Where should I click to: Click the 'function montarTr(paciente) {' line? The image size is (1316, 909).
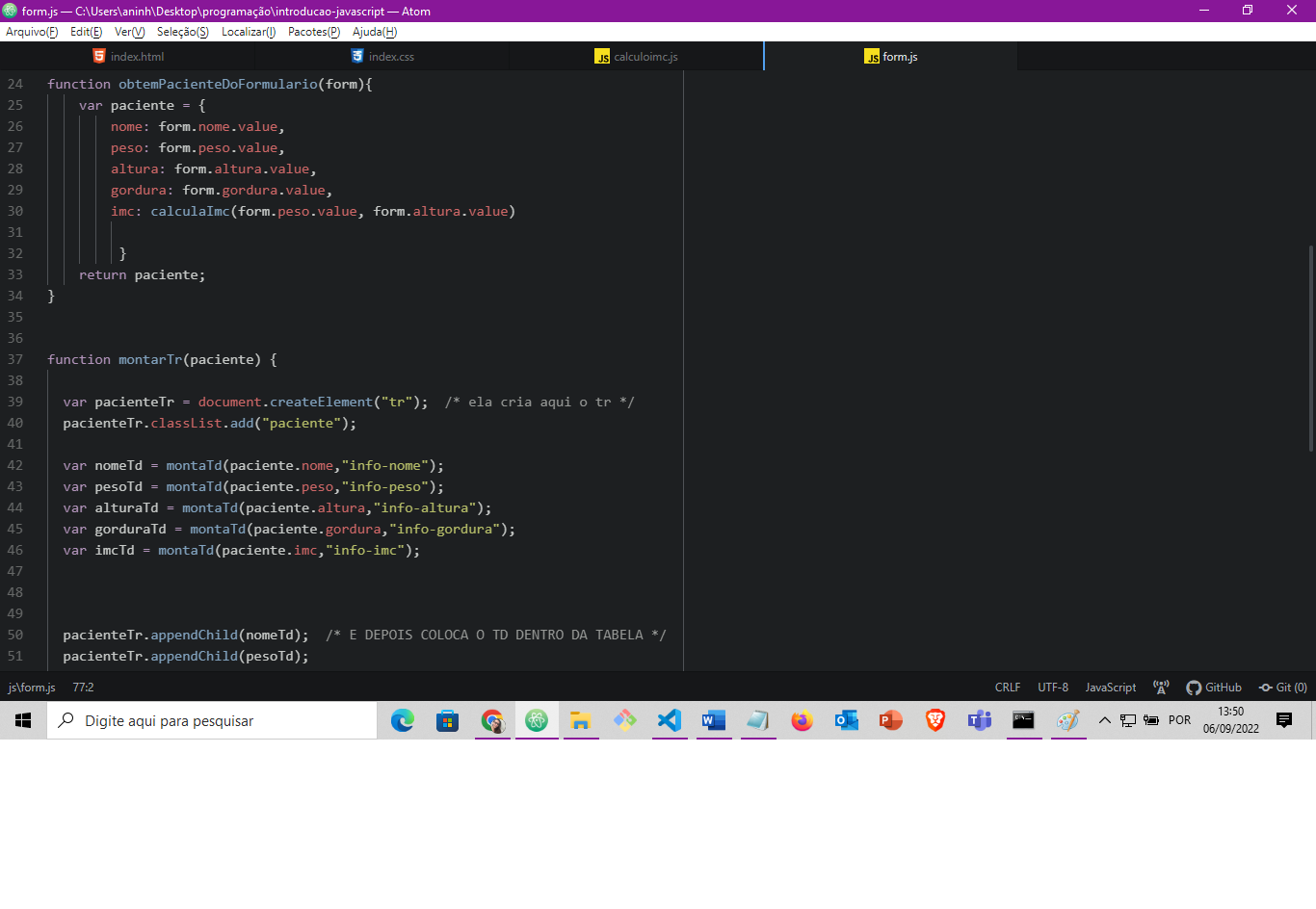(162, 359)
